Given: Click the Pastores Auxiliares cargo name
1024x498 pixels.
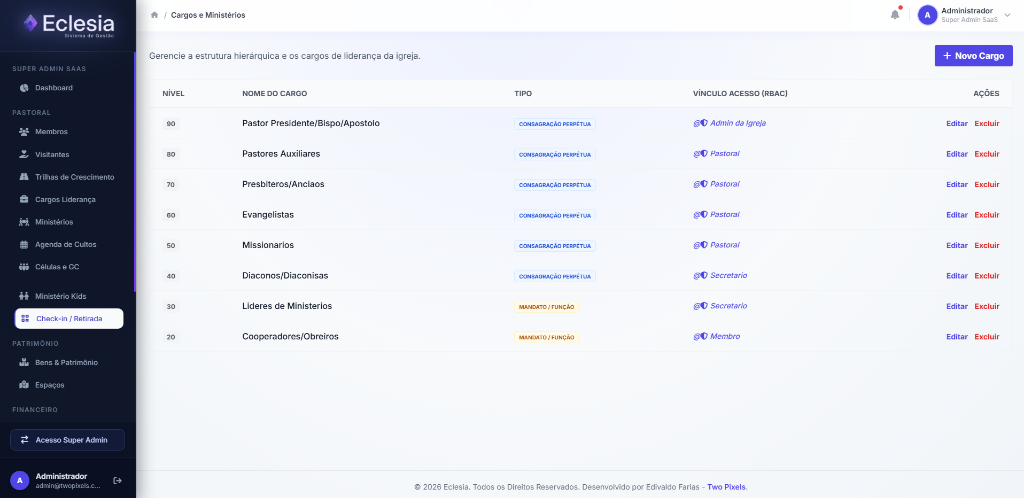Looking at the screenshot, I should coord(281,153).
